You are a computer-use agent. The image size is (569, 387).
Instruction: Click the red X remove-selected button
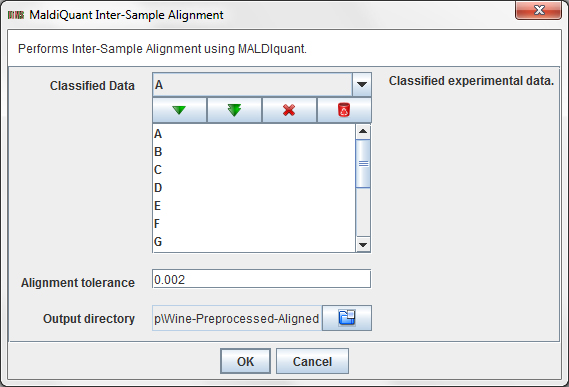289,110
